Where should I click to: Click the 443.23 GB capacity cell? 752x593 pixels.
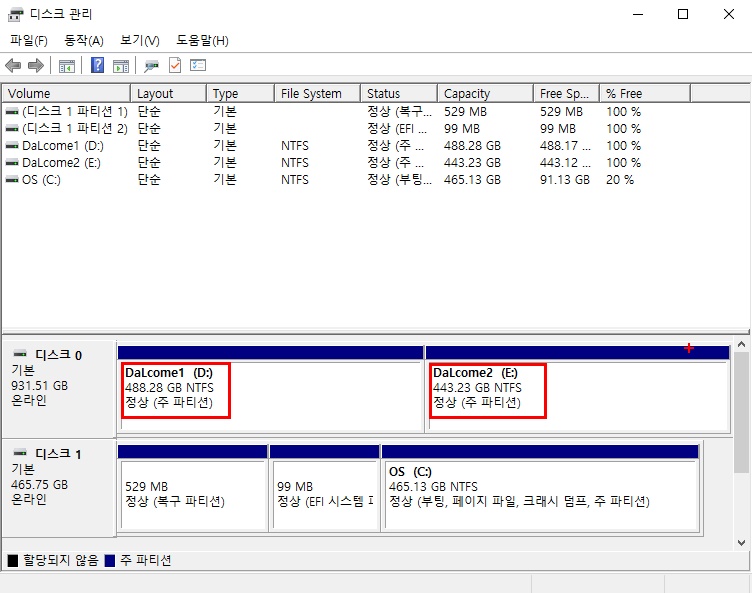[x=472, y=163]
